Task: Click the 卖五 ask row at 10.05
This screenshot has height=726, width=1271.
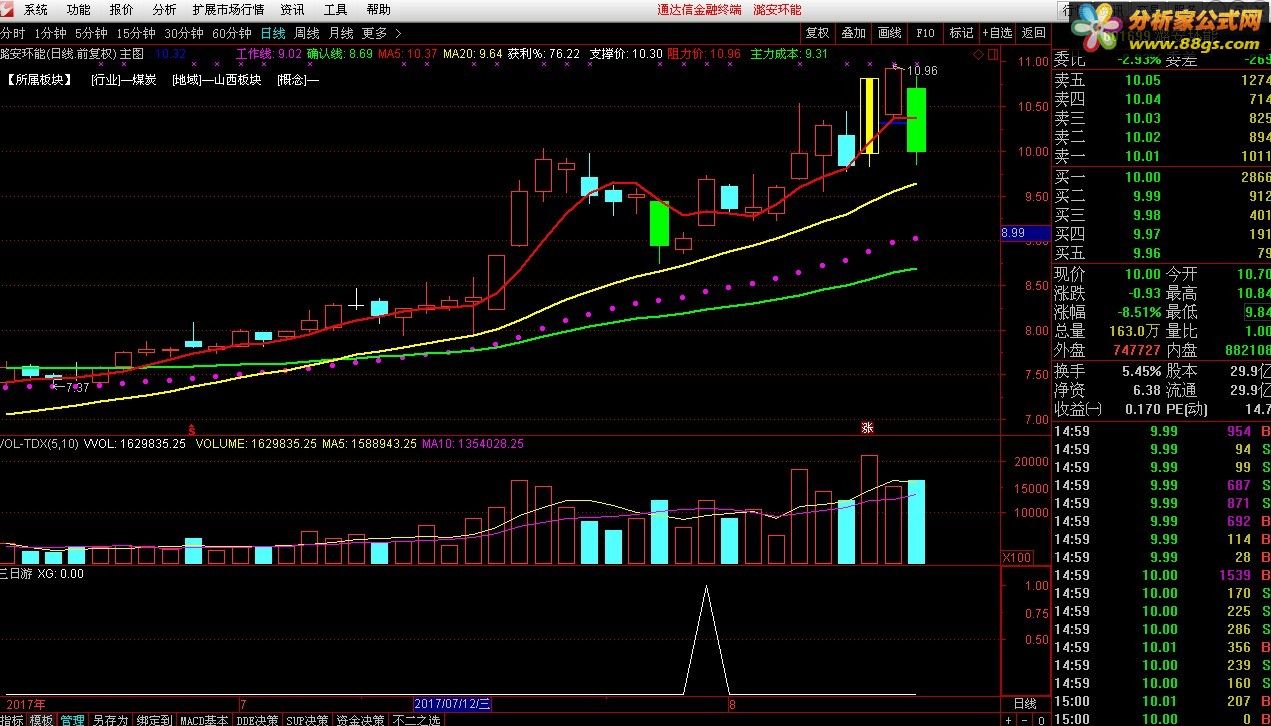Action: (1160, 80)
